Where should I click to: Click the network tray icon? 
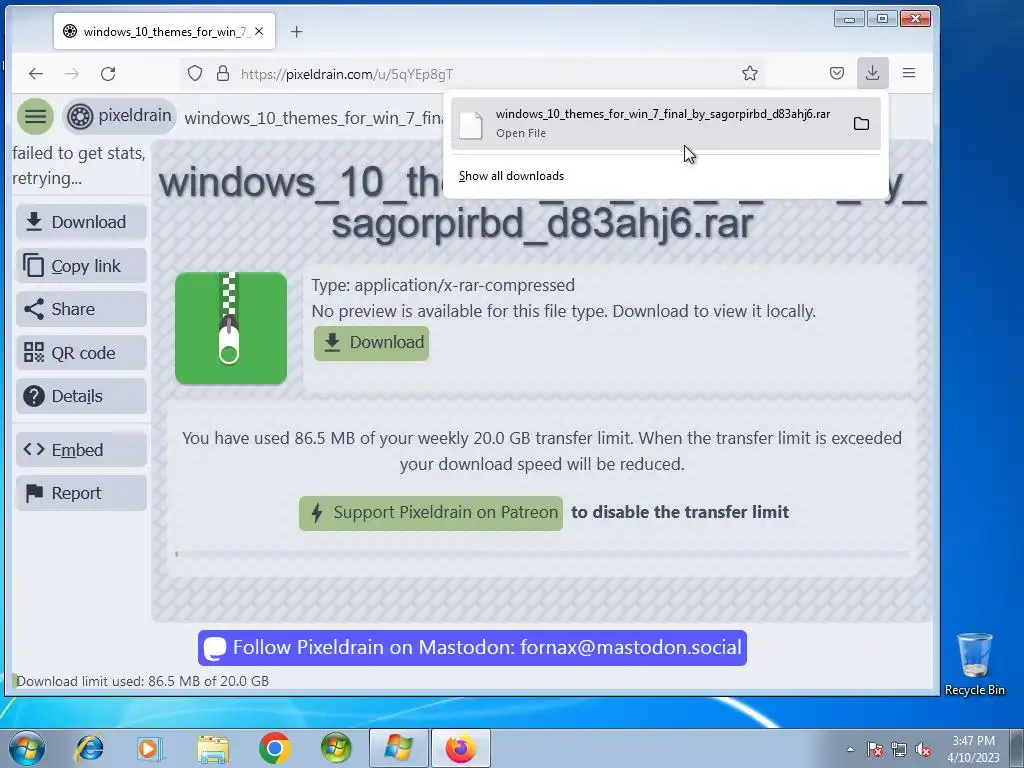click(x=899, y=750)
